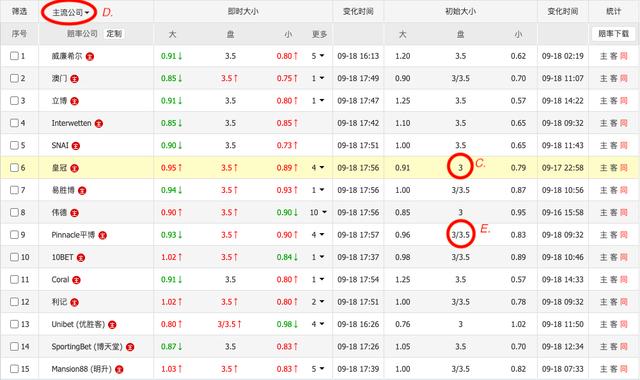
Task: Click the company name Interwetten
Action: (71, 123)
